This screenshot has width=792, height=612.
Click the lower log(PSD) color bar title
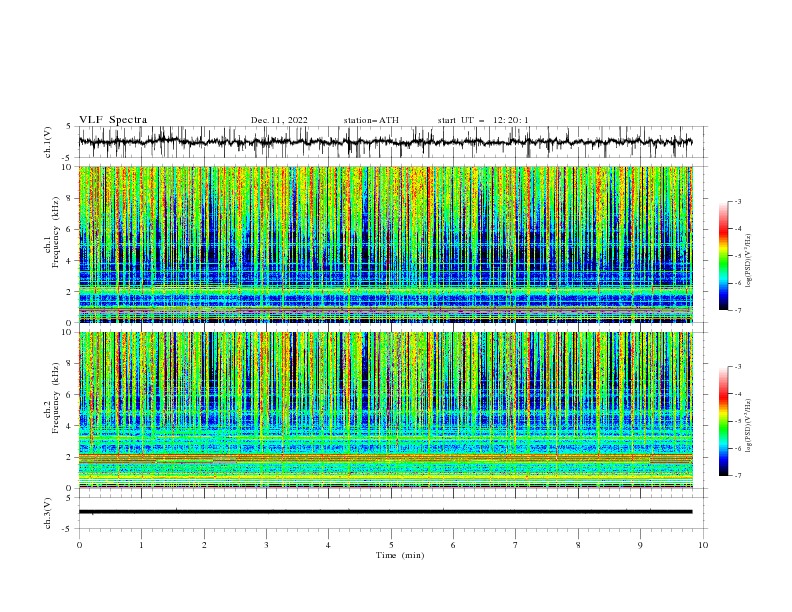pos(749,425)
